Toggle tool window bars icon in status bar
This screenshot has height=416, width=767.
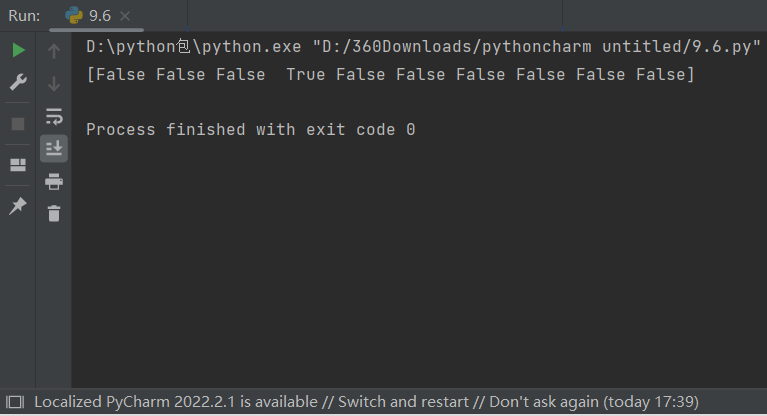(15, 402)
